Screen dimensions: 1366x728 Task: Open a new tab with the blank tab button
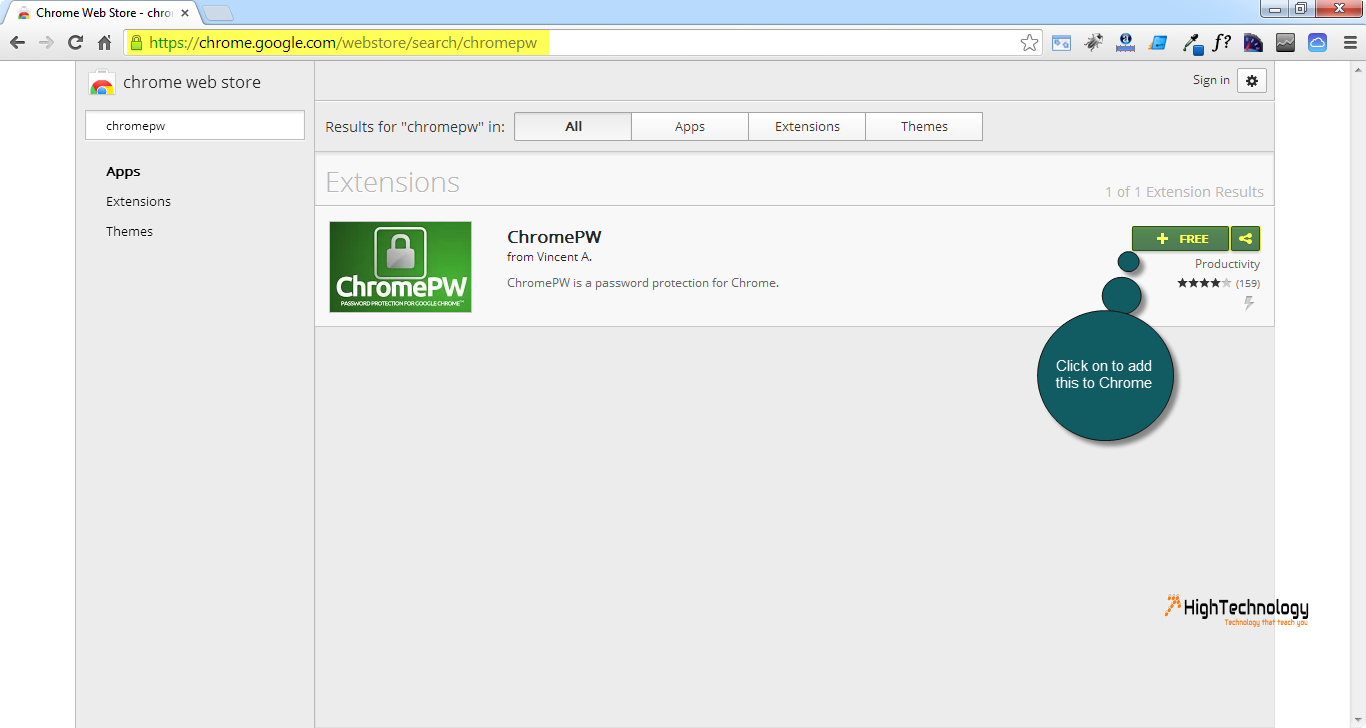(x=218, y=13)
